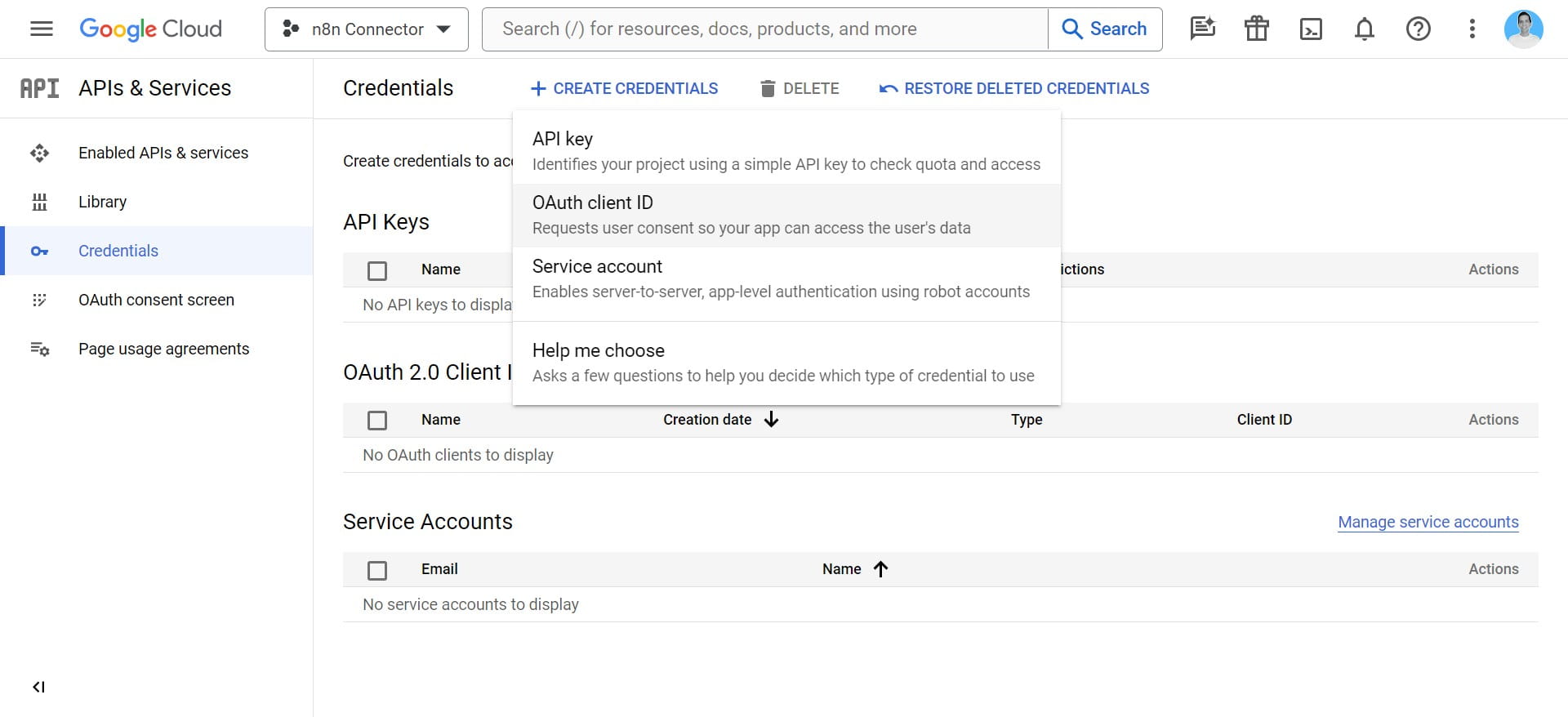Open the user account avatar
1568x717 pixels.
(x=1524, y=29)
